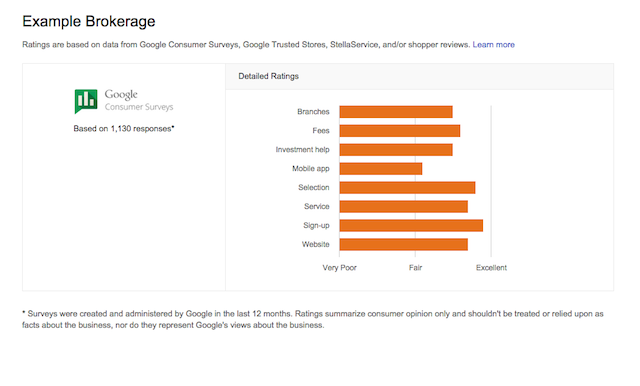Select the Mobile app rating bar
Viewport: 640px width, 386px height.
click(x=381, y=169)
